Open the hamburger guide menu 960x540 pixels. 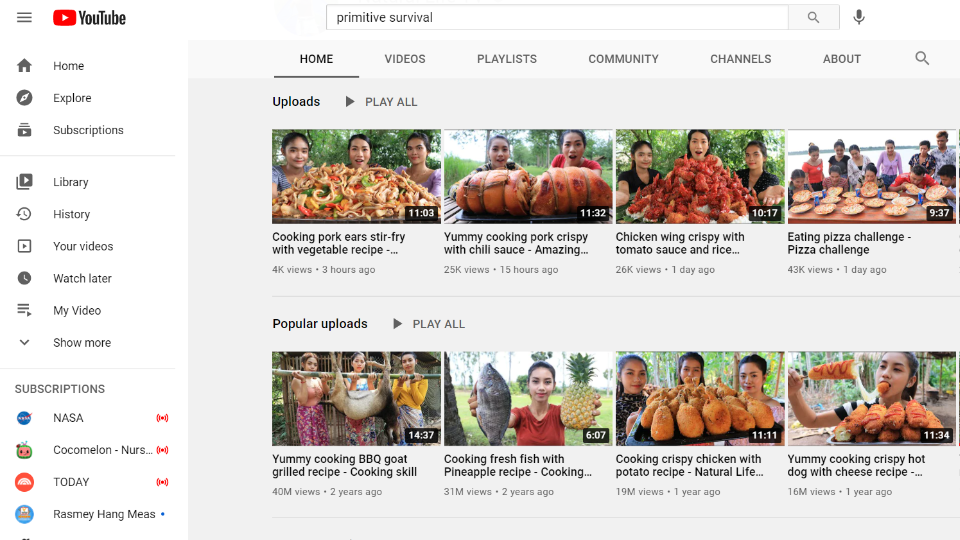click(24, 17)
